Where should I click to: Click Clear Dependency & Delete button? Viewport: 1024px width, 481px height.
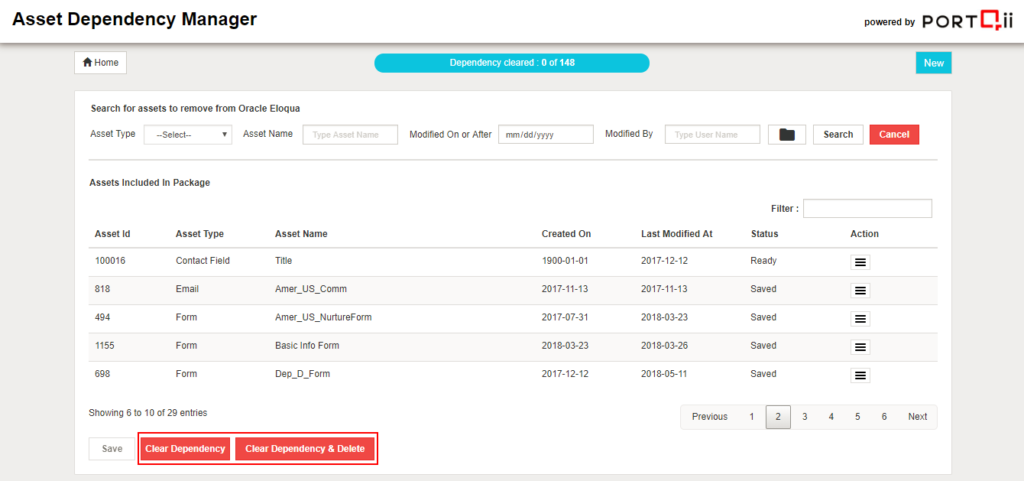coord(305,449)
